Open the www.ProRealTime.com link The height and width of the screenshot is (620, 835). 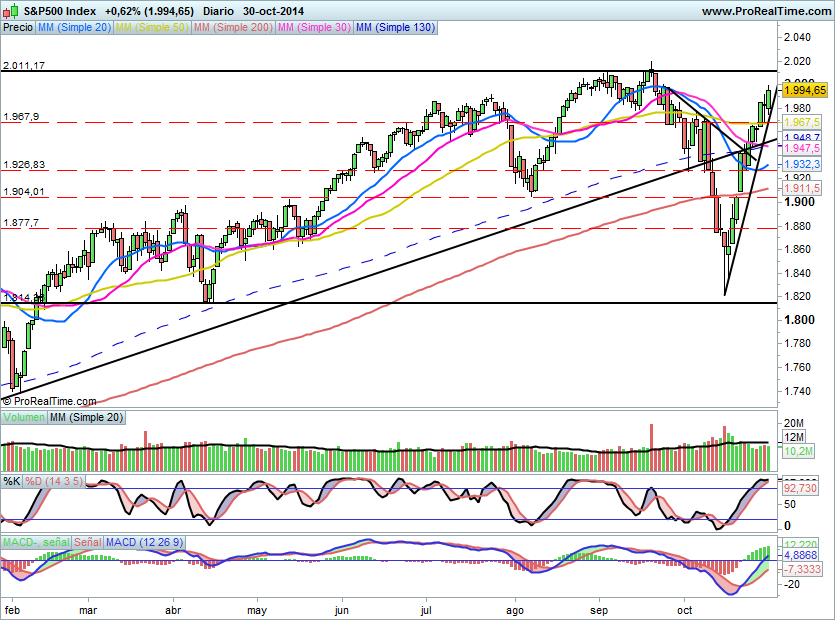pos(767,11)
